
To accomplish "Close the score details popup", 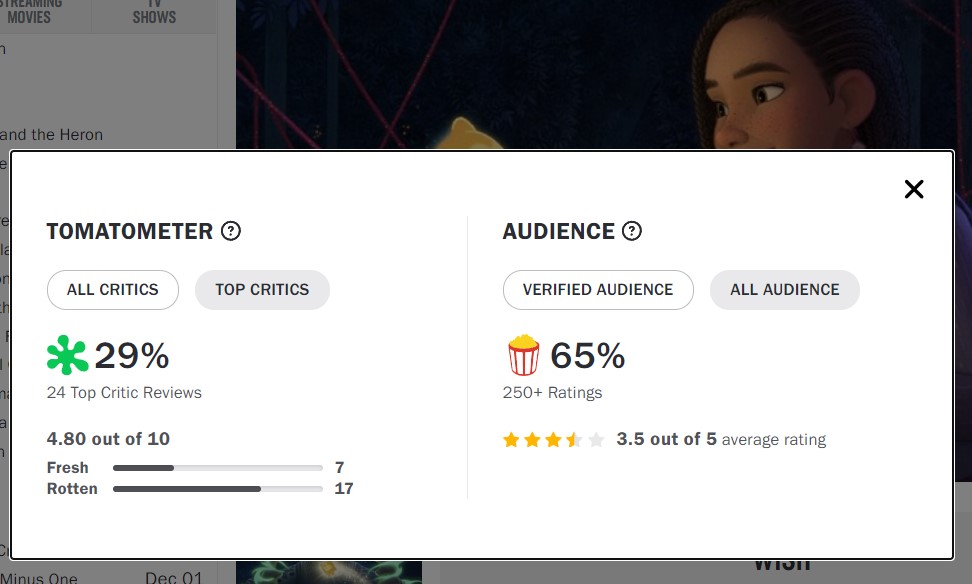I will (x=913, y=189).
